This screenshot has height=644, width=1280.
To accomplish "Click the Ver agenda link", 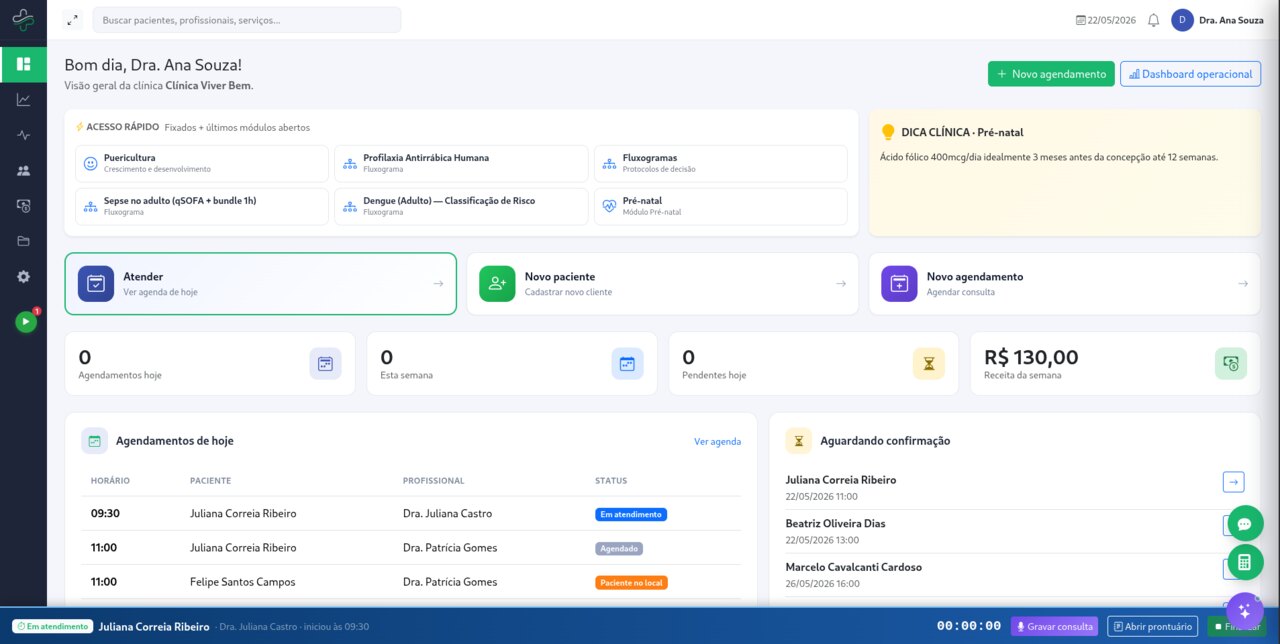I will coord(718,441).
